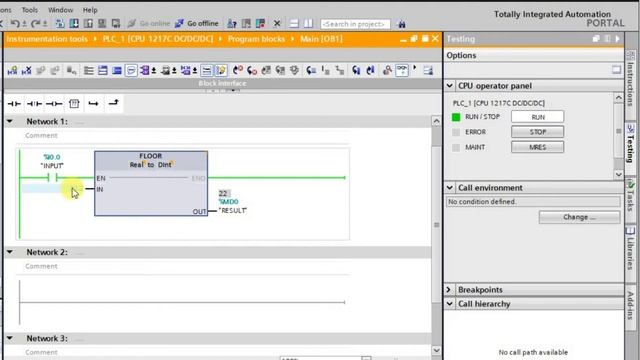
Task: Open the operand display dropdown arrow
Action: [x=154, y=71]
